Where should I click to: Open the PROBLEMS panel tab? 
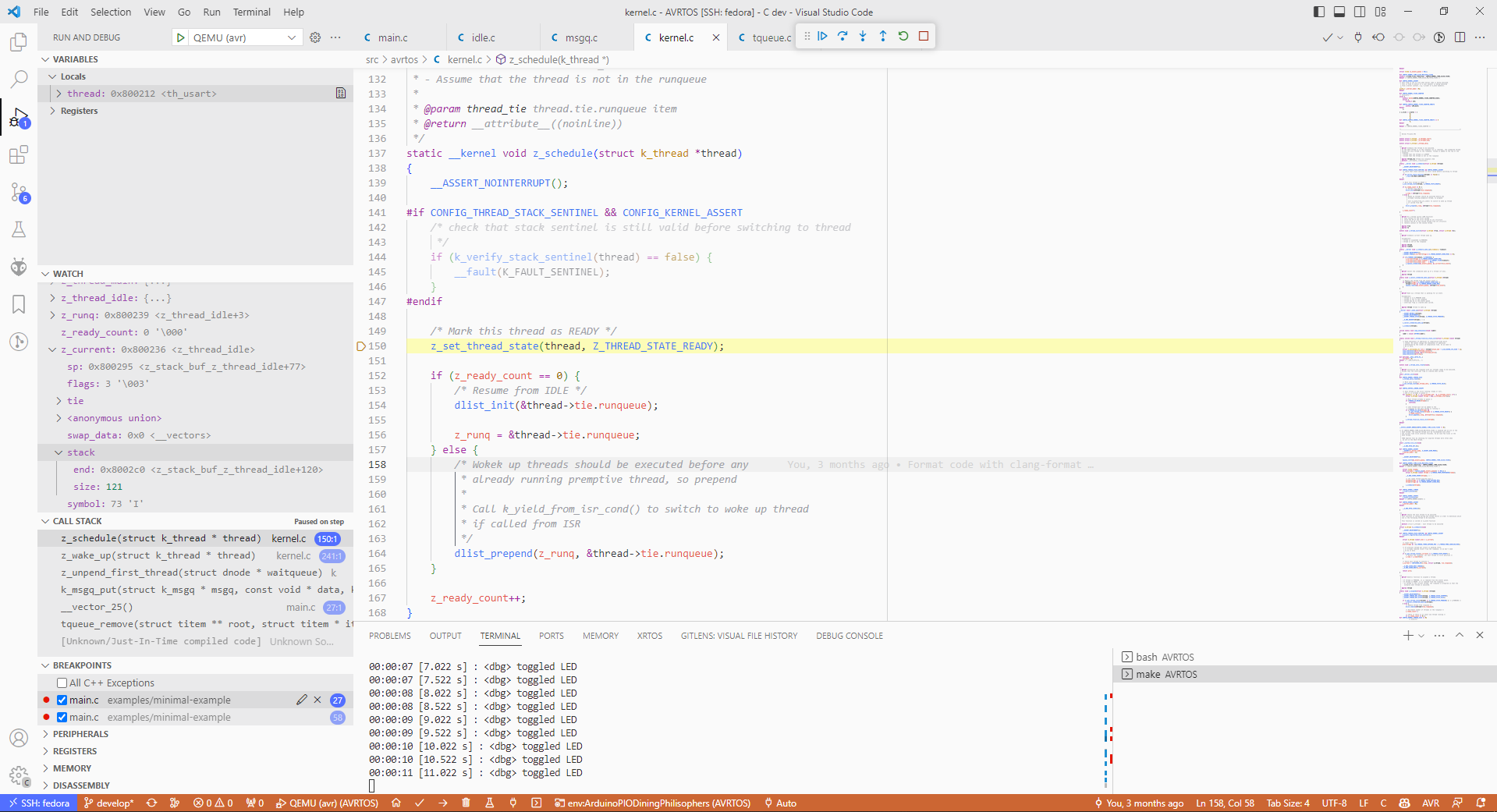390,636
